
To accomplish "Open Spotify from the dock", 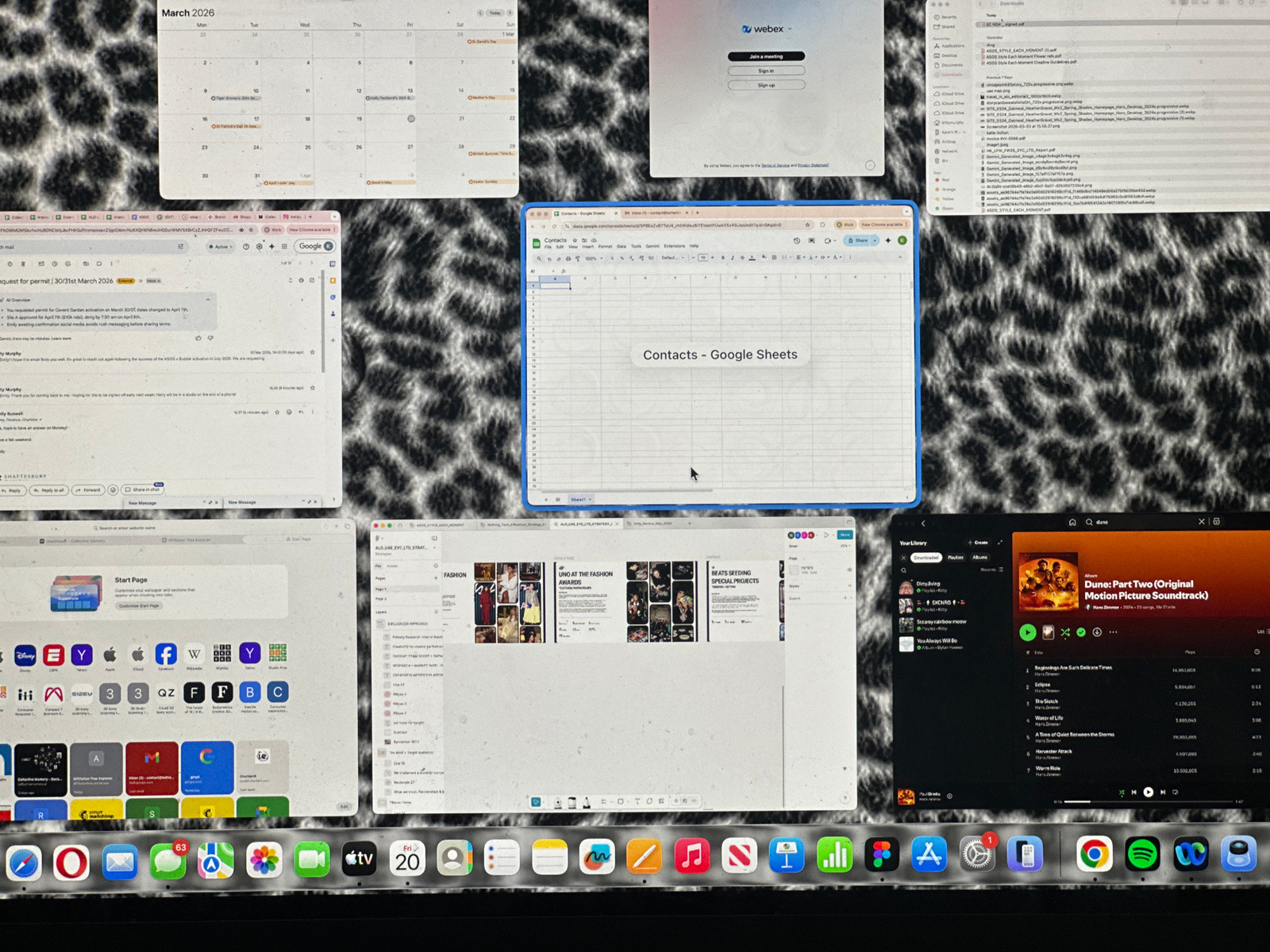I will (x=1142, y=856).
